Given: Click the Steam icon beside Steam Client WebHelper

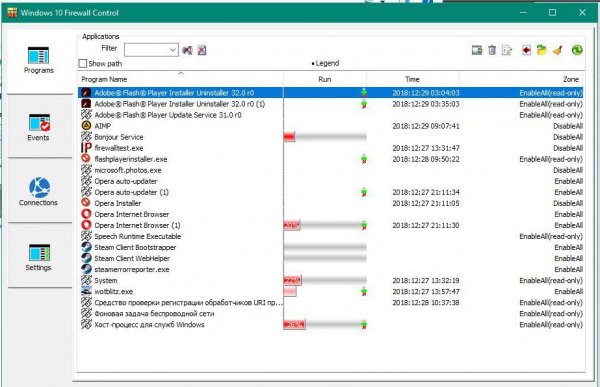Looking at the screenshot, I should [86, 258].
